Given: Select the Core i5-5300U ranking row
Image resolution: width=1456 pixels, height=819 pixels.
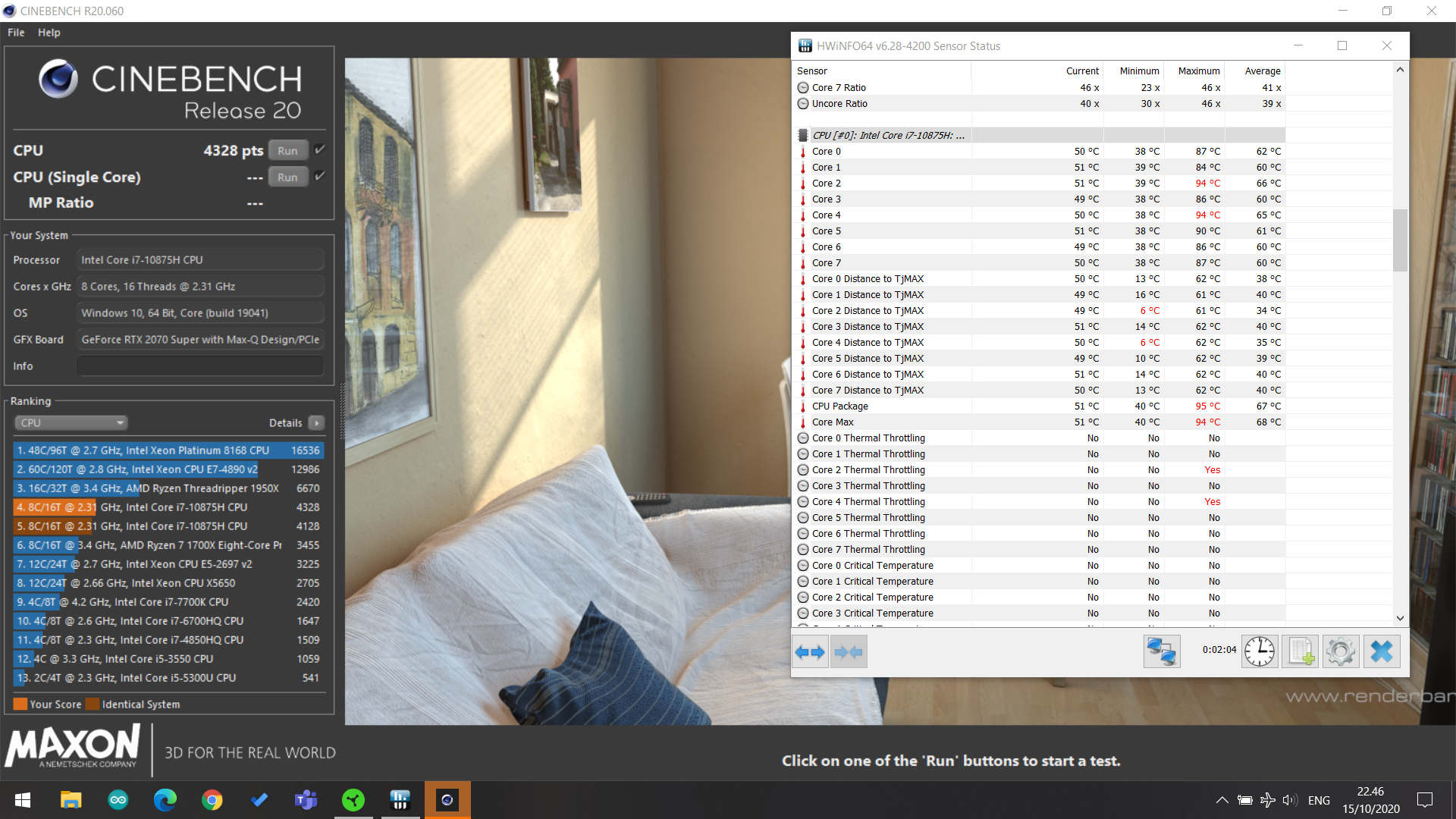Looking at the screenshot, I should [168, 678].
